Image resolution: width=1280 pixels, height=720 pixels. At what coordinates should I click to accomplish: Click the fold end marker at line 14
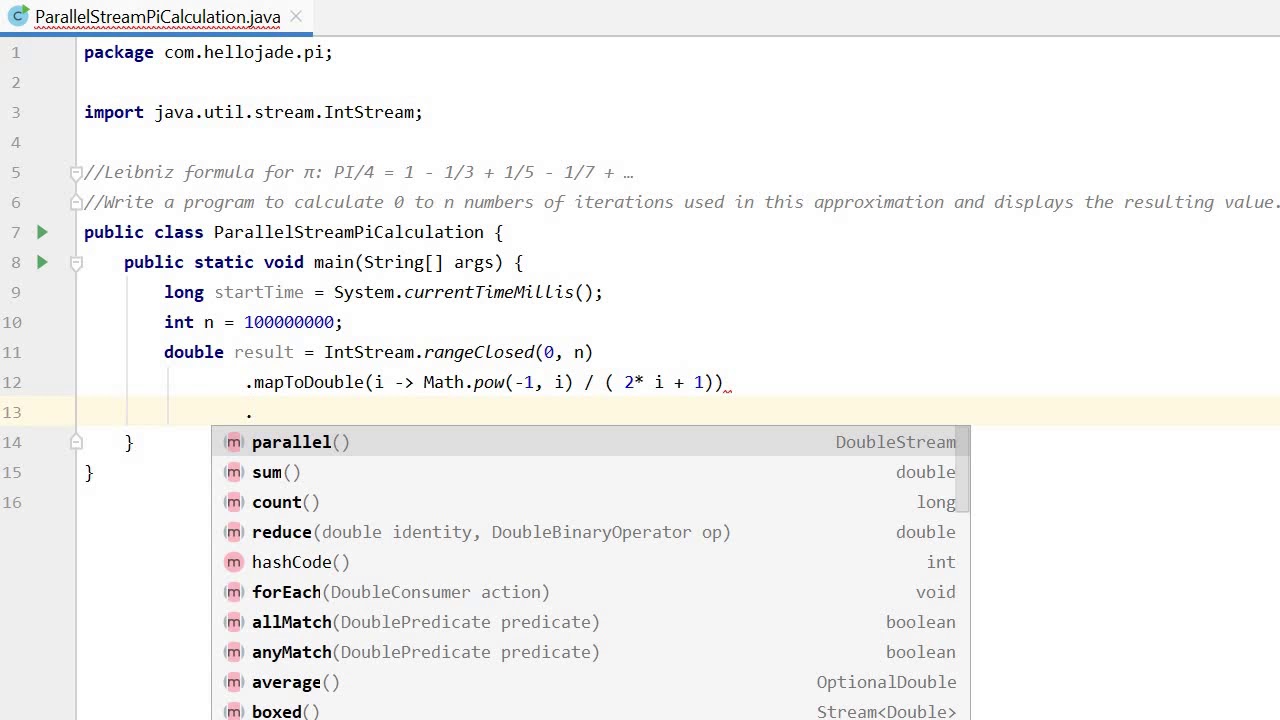pyautogui.click(x=76, y=440)
